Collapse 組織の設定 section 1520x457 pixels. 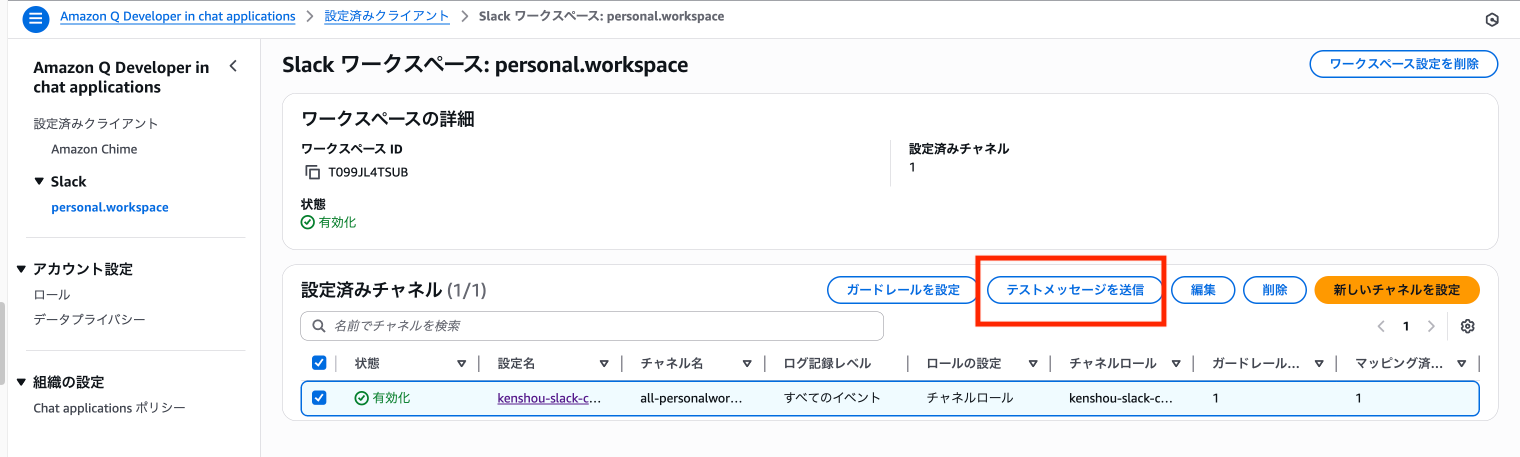[23, 382]
